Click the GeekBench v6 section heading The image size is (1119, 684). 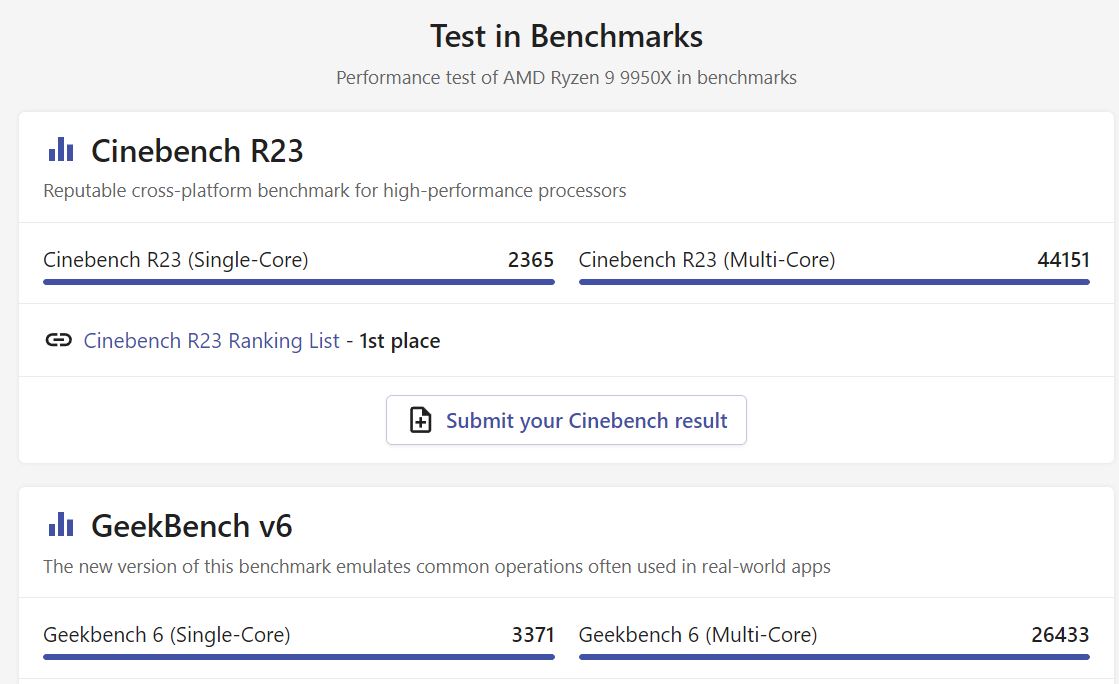[192, 525]
